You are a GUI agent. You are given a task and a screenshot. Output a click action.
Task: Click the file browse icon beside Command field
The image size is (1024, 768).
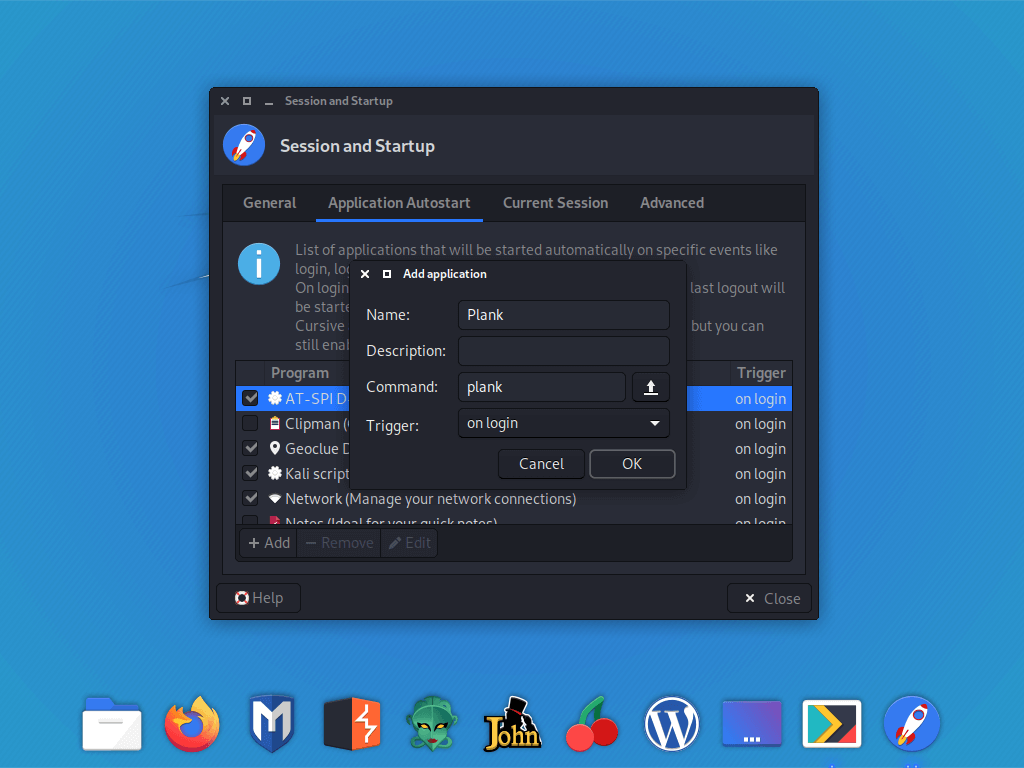click(651, 387)
